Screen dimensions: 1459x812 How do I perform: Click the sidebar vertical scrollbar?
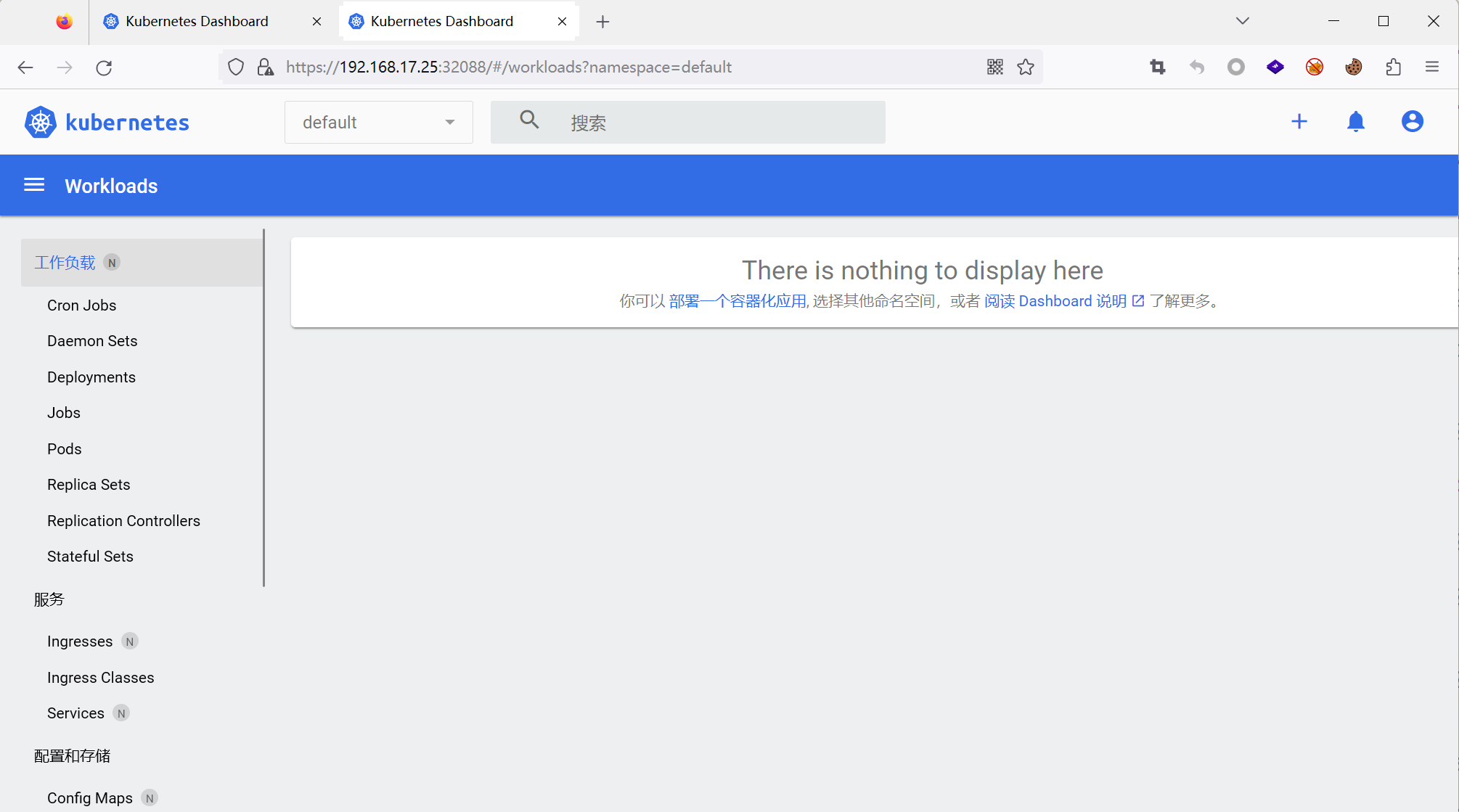(263, 406)
